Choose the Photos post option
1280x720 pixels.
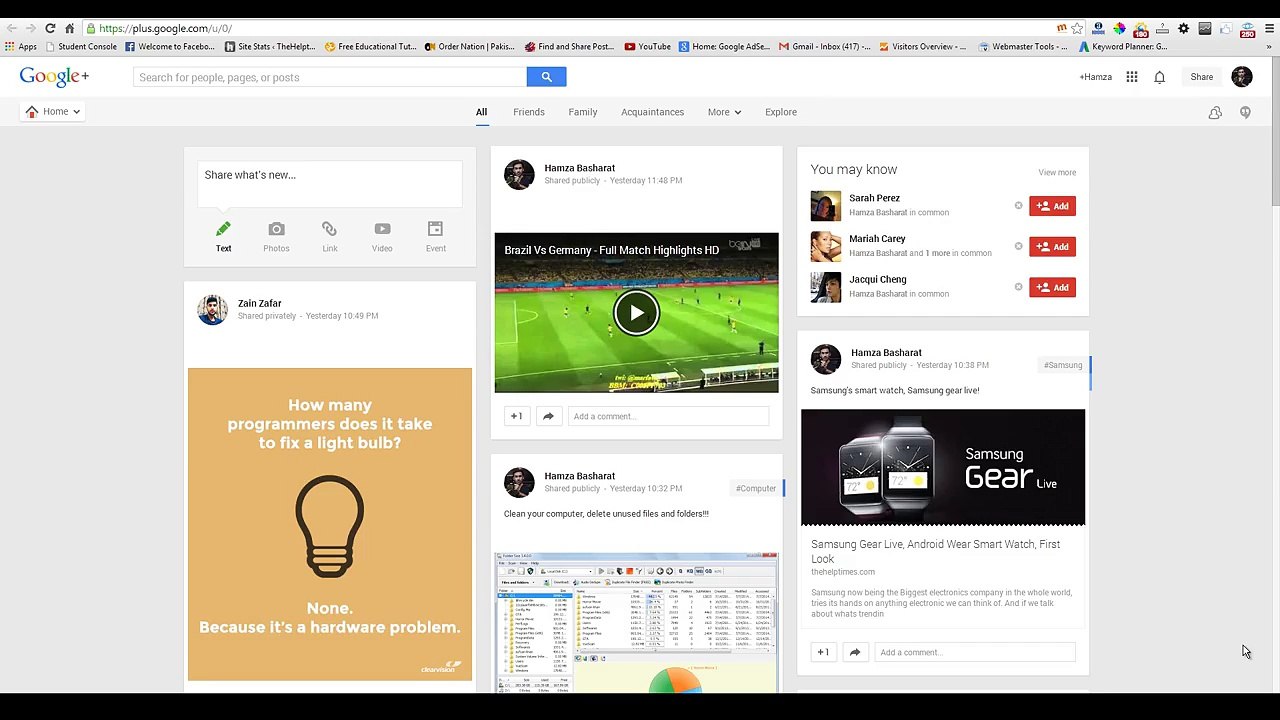276,237
